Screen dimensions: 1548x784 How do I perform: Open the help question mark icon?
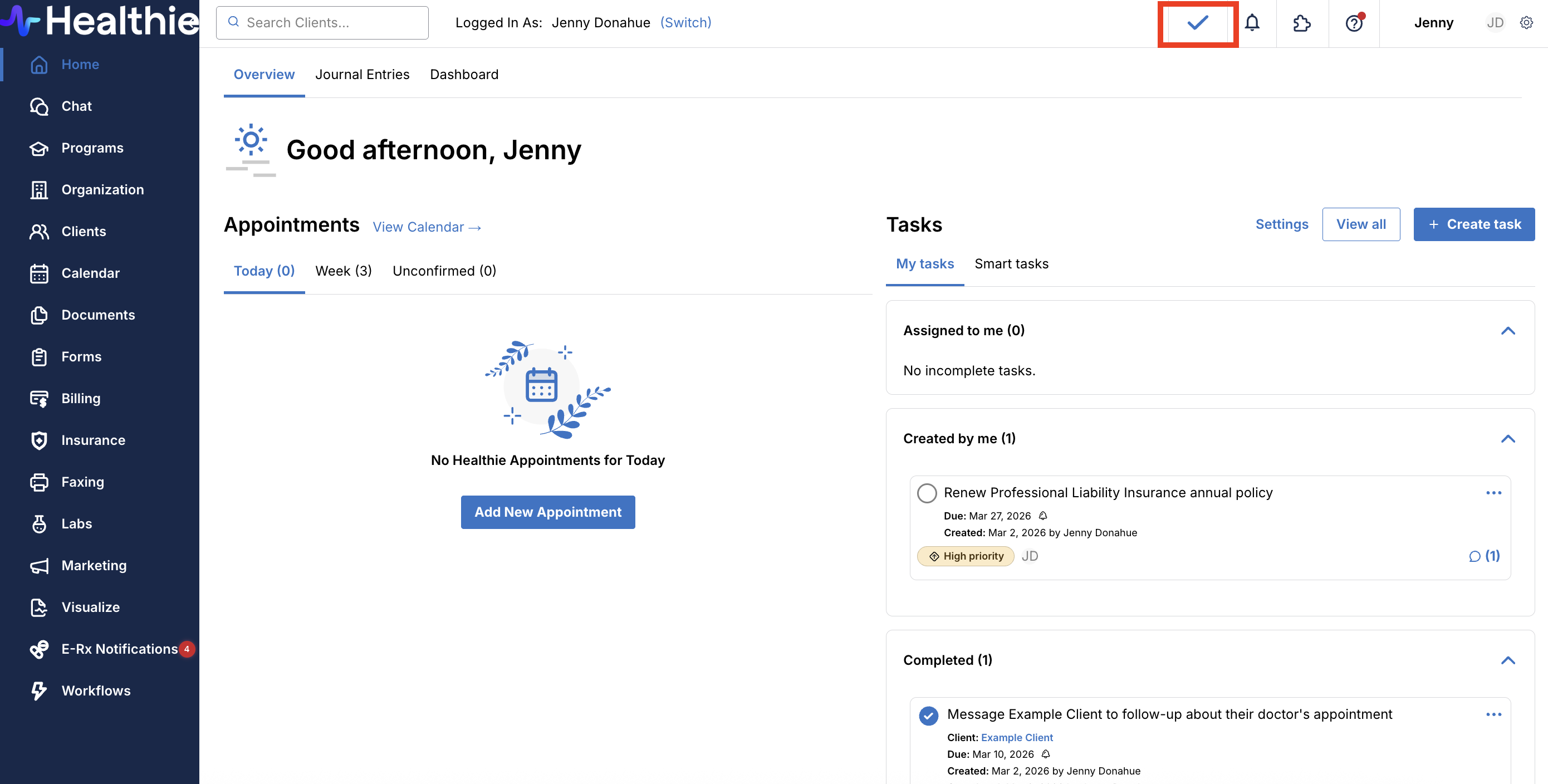click(x=1353, y=23)
